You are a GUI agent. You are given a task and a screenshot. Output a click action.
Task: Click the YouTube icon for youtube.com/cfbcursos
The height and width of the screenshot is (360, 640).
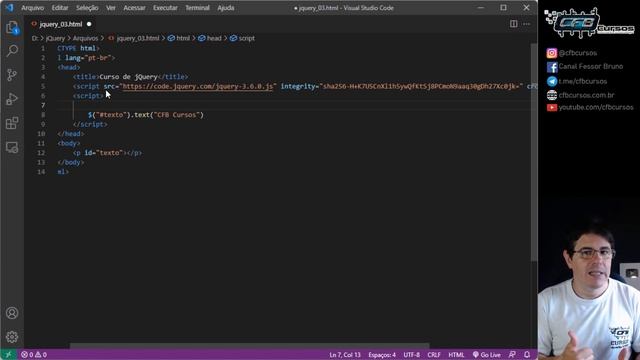[x=552, y=108]
